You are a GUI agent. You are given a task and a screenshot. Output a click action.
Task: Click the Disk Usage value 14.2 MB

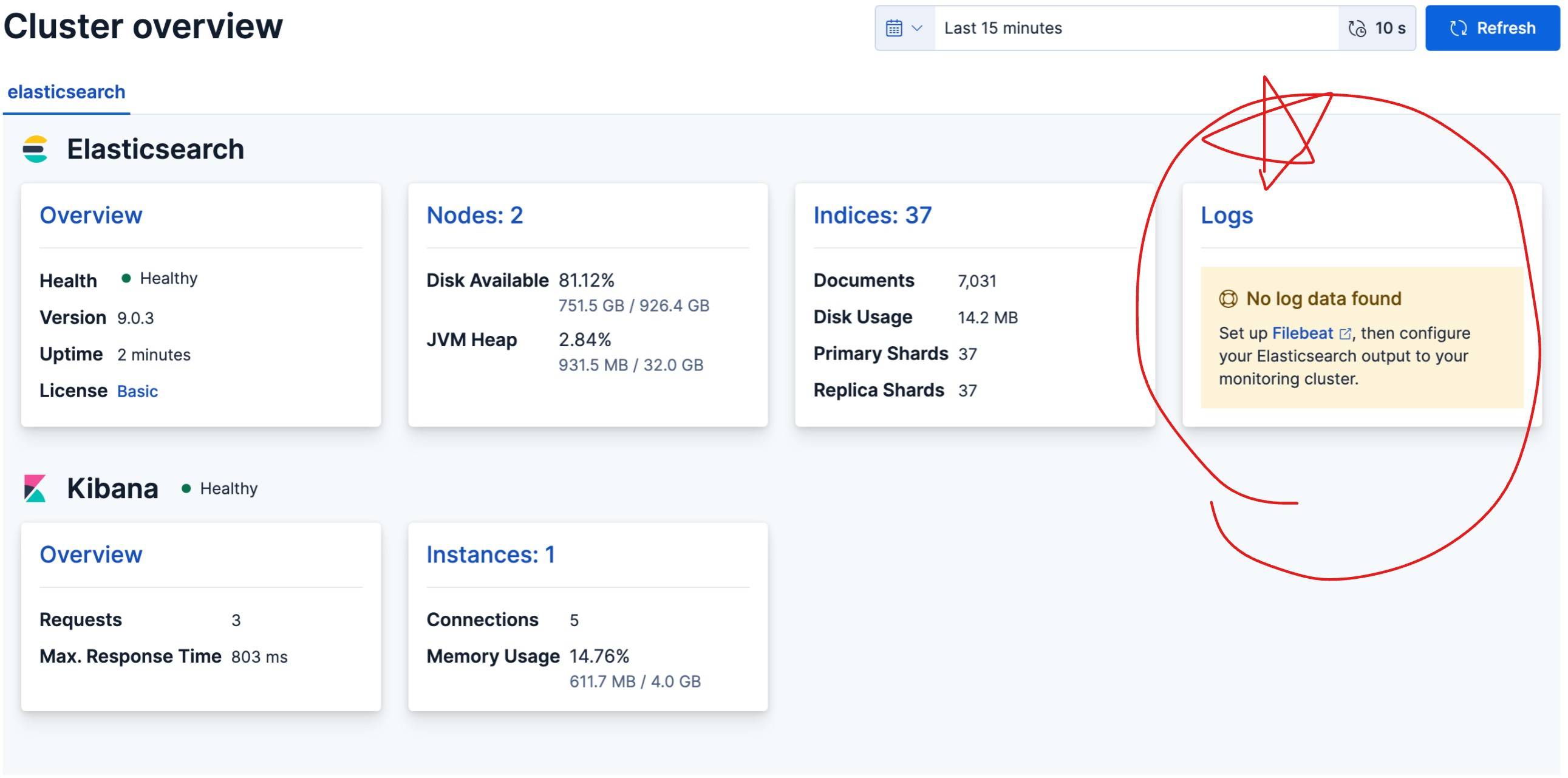[x=987, y=318]
